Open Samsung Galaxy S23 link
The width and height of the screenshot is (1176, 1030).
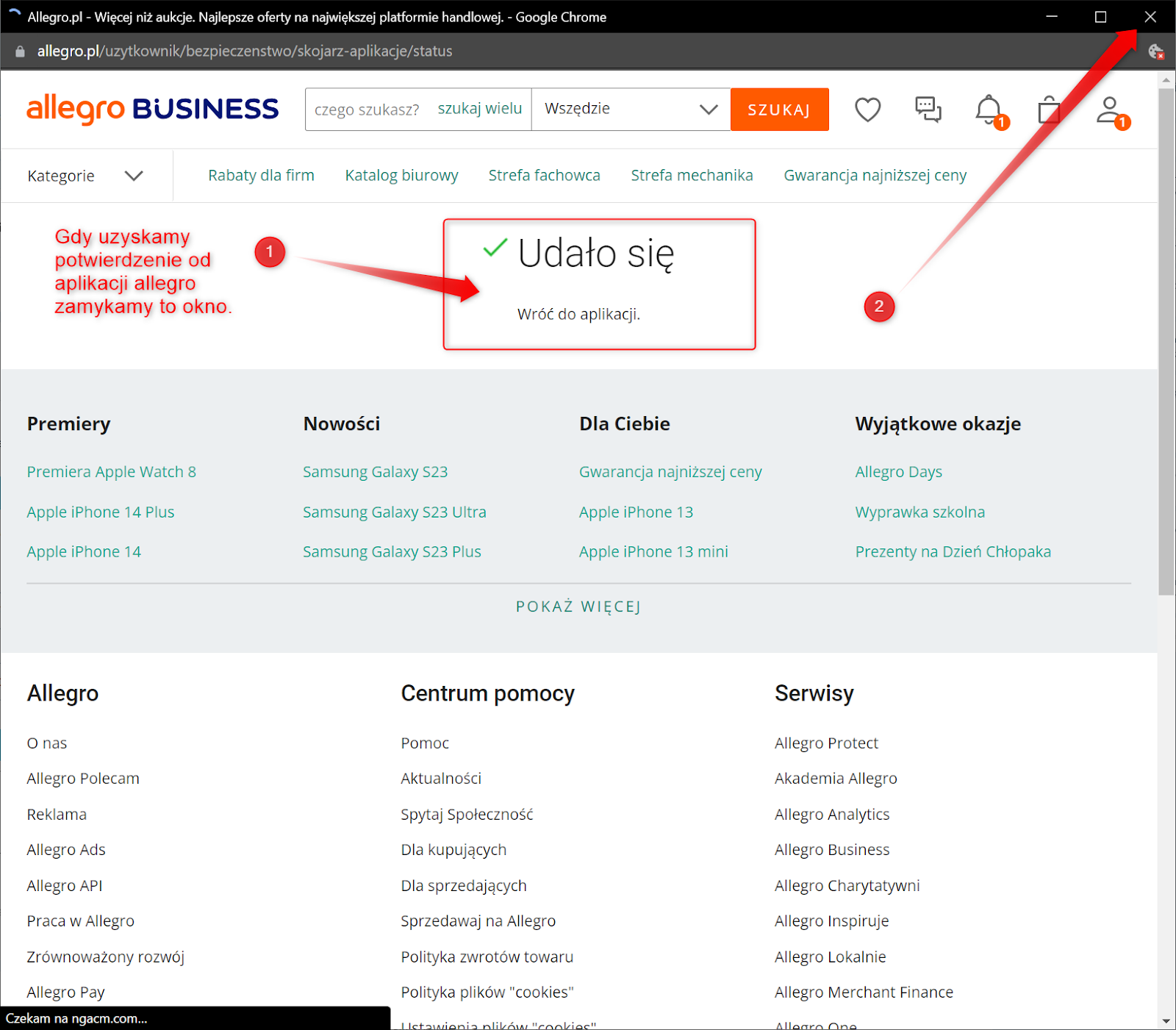[375, 472]
